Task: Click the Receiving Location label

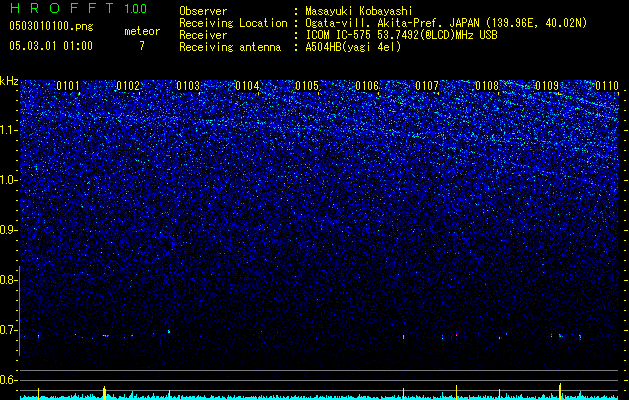Action: [233, 23]
